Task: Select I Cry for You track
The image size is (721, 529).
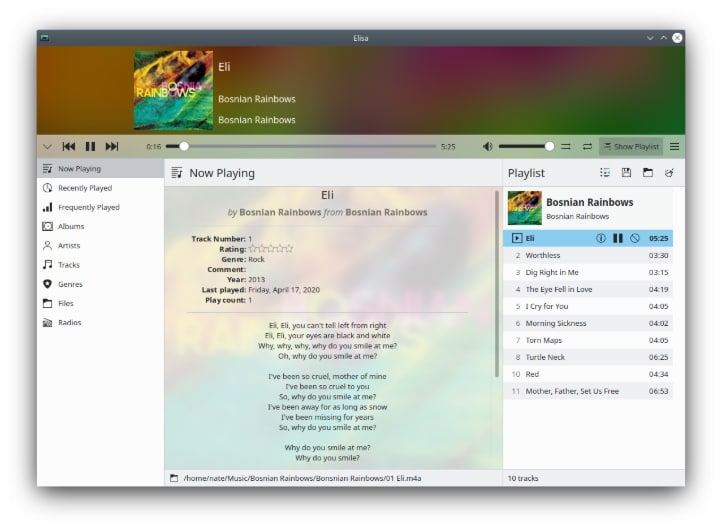Action: 588,306
